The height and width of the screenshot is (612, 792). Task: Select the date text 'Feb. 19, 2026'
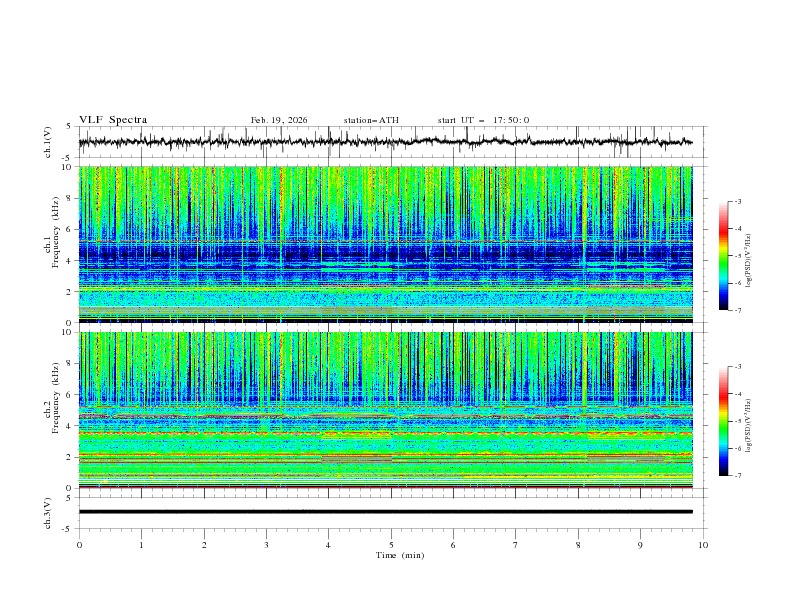279,120
